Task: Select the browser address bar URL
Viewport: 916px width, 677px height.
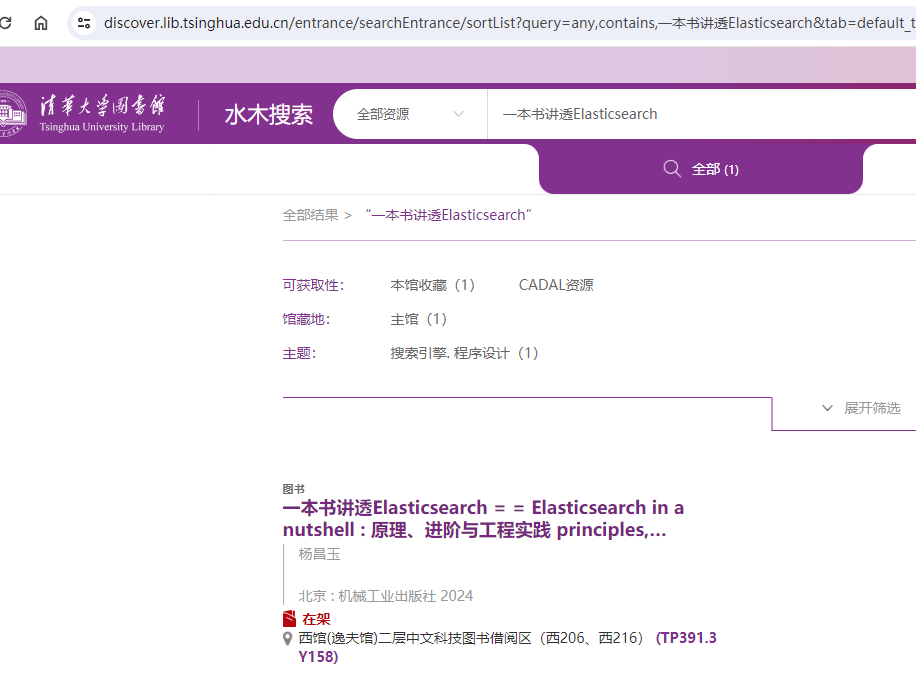Action: [508, 23]
